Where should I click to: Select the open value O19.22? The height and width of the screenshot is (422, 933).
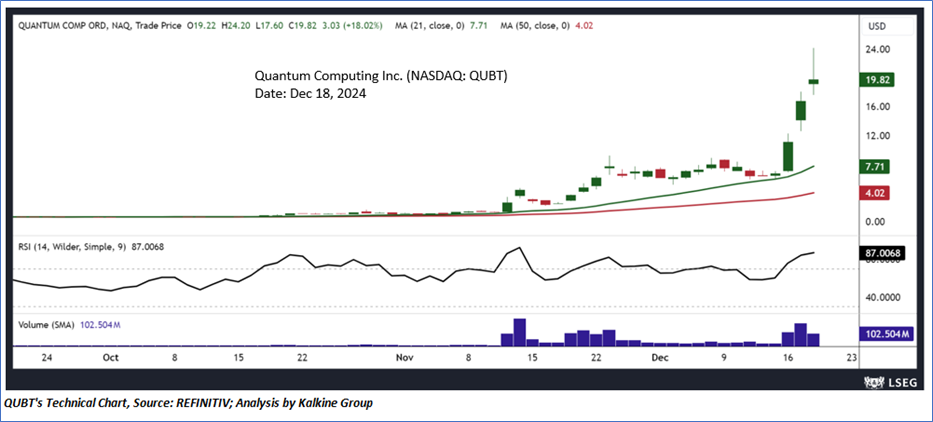point(201,26)
